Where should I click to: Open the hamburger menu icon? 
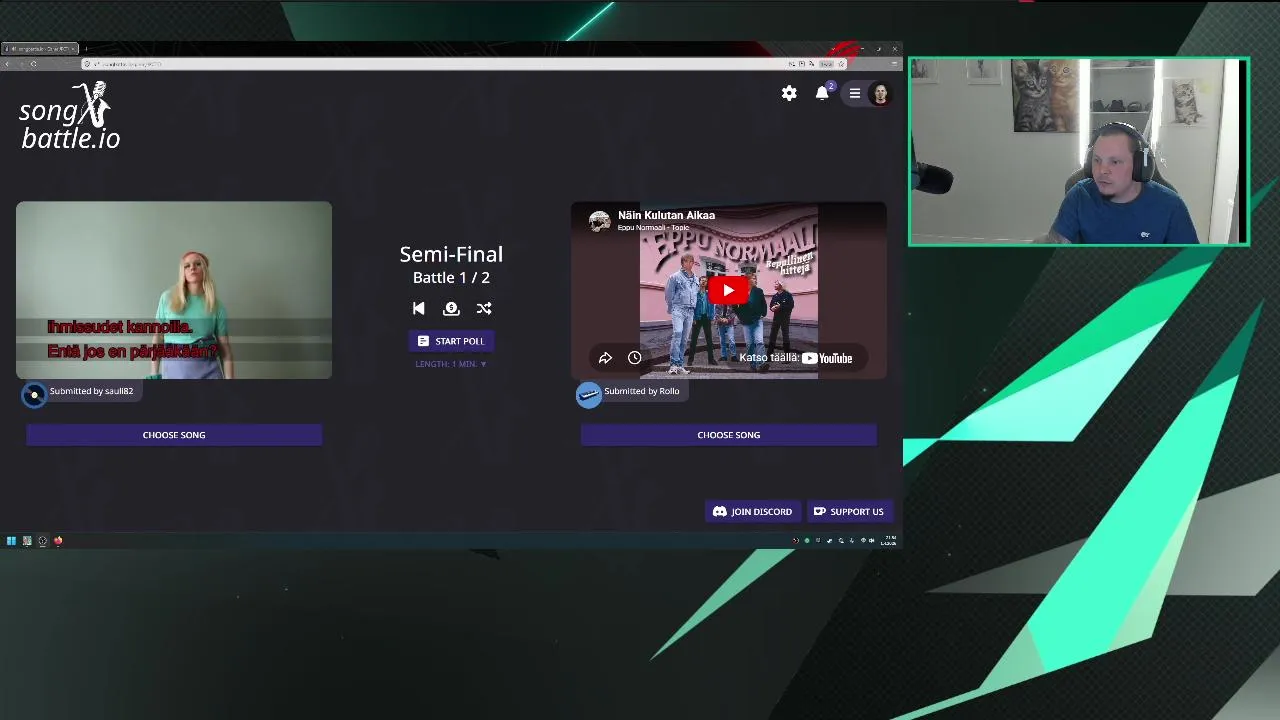coord(855,93)
